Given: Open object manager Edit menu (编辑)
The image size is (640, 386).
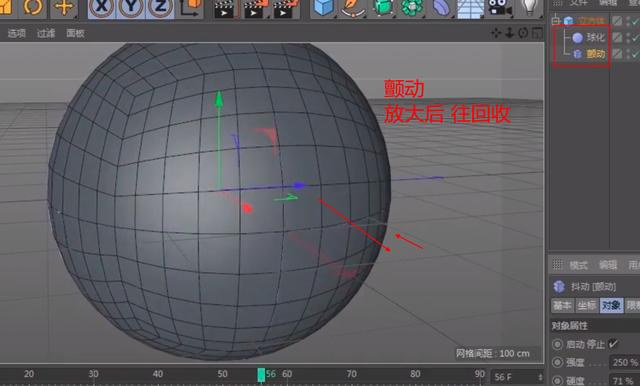Looking at the screenshot, I should 608,2.
